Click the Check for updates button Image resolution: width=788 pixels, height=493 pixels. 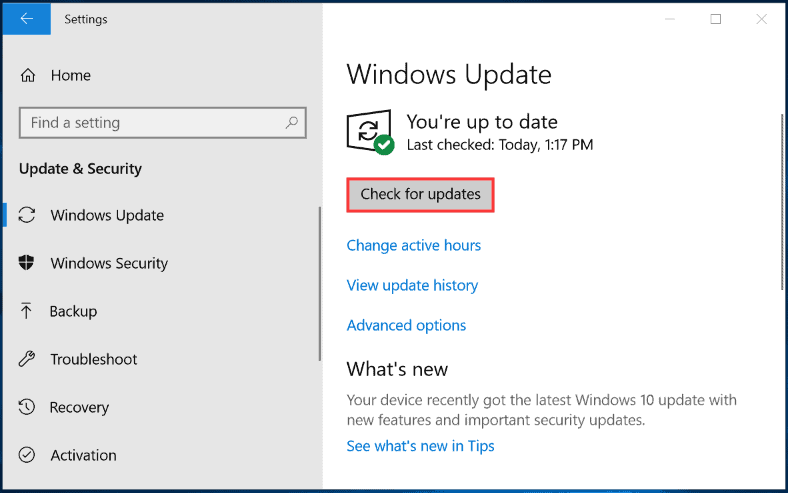pyautogui.click(x=420, y=194)
